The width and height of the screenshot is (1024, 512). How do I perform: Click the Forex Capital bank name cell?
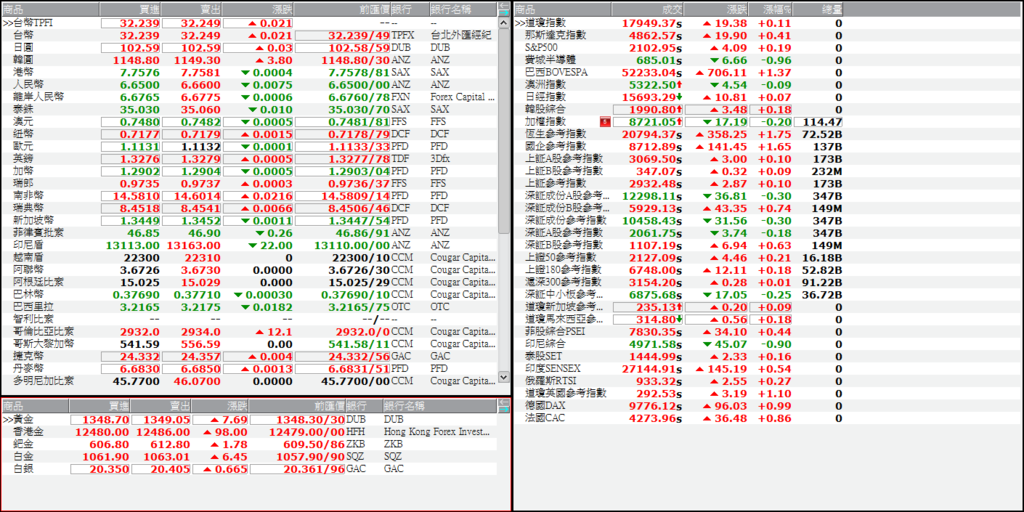463,97
